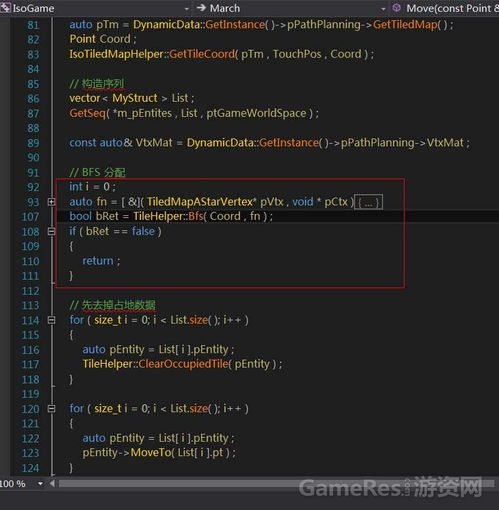The height and width of the screenshot is (510, 499).
Task: Click the IsoGame project icon in navigation bar
Action: [x=5, y=7]
